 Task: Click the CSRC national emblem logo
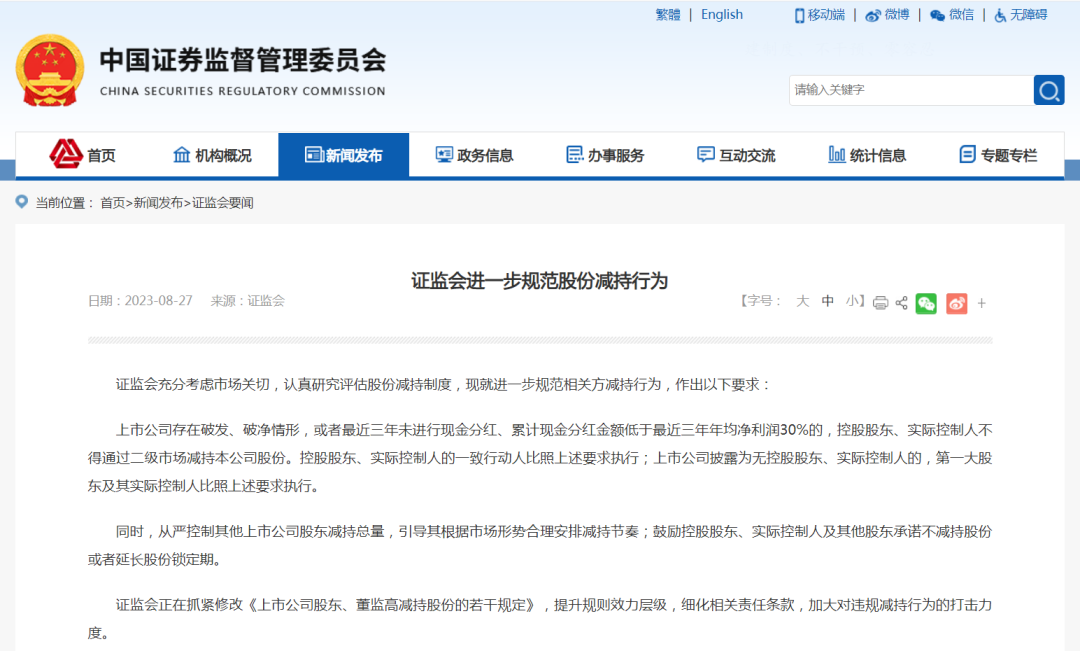(50, 70)
